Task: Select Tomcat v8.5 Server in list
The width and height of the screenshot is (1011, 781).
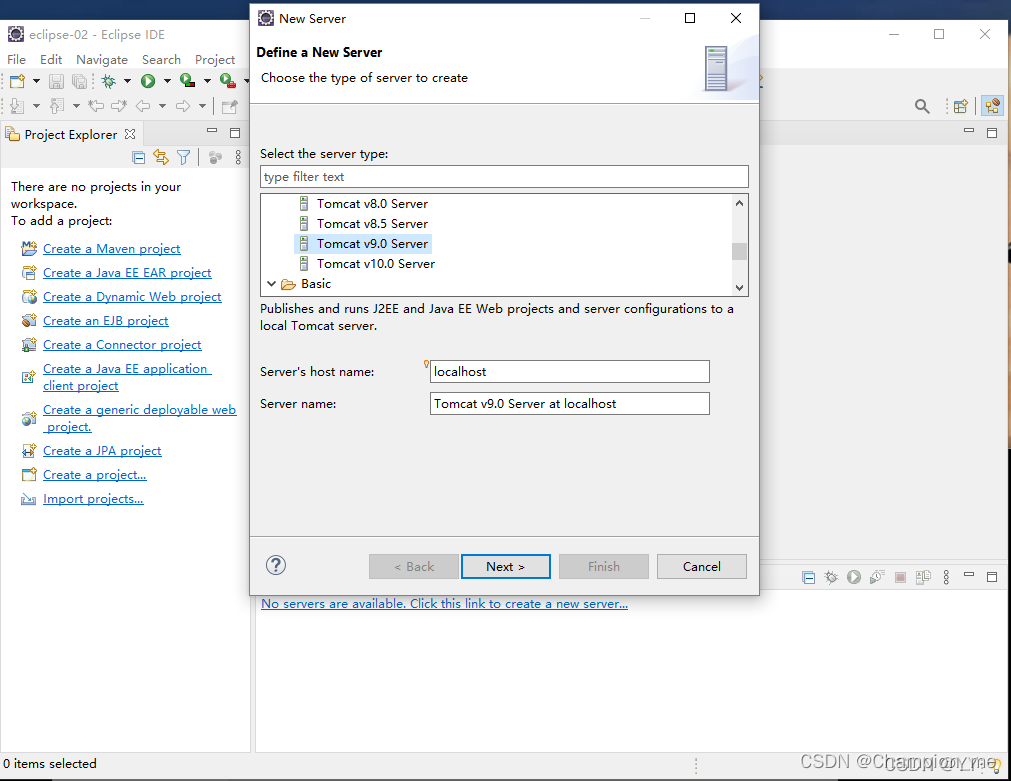Action: (372, 224)
